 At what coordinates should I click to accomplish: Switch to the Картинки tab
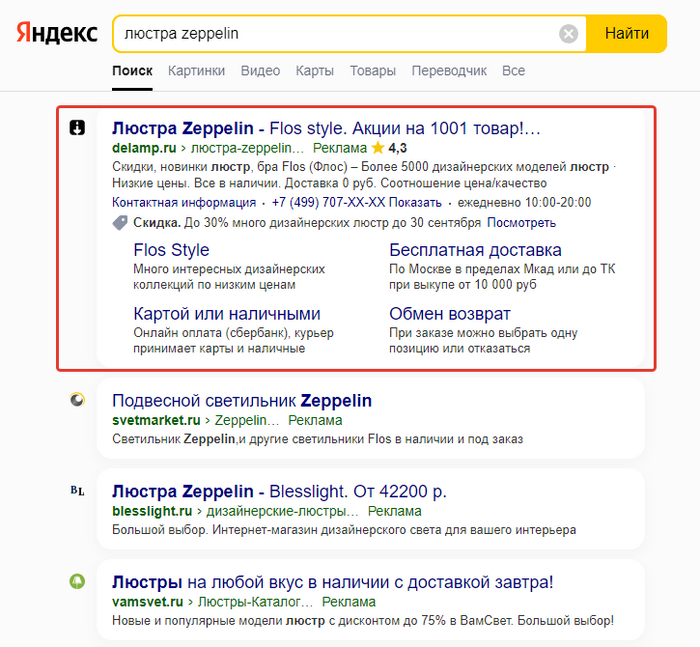pyautogui.click(x=196, y=71)
